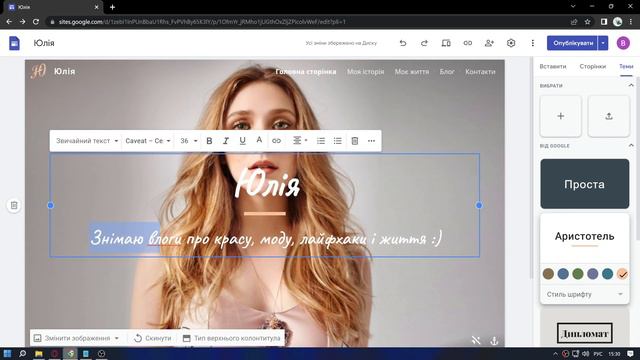The image size is (640, 360).
Task: Select teal theme color
Action: (607, 274)
